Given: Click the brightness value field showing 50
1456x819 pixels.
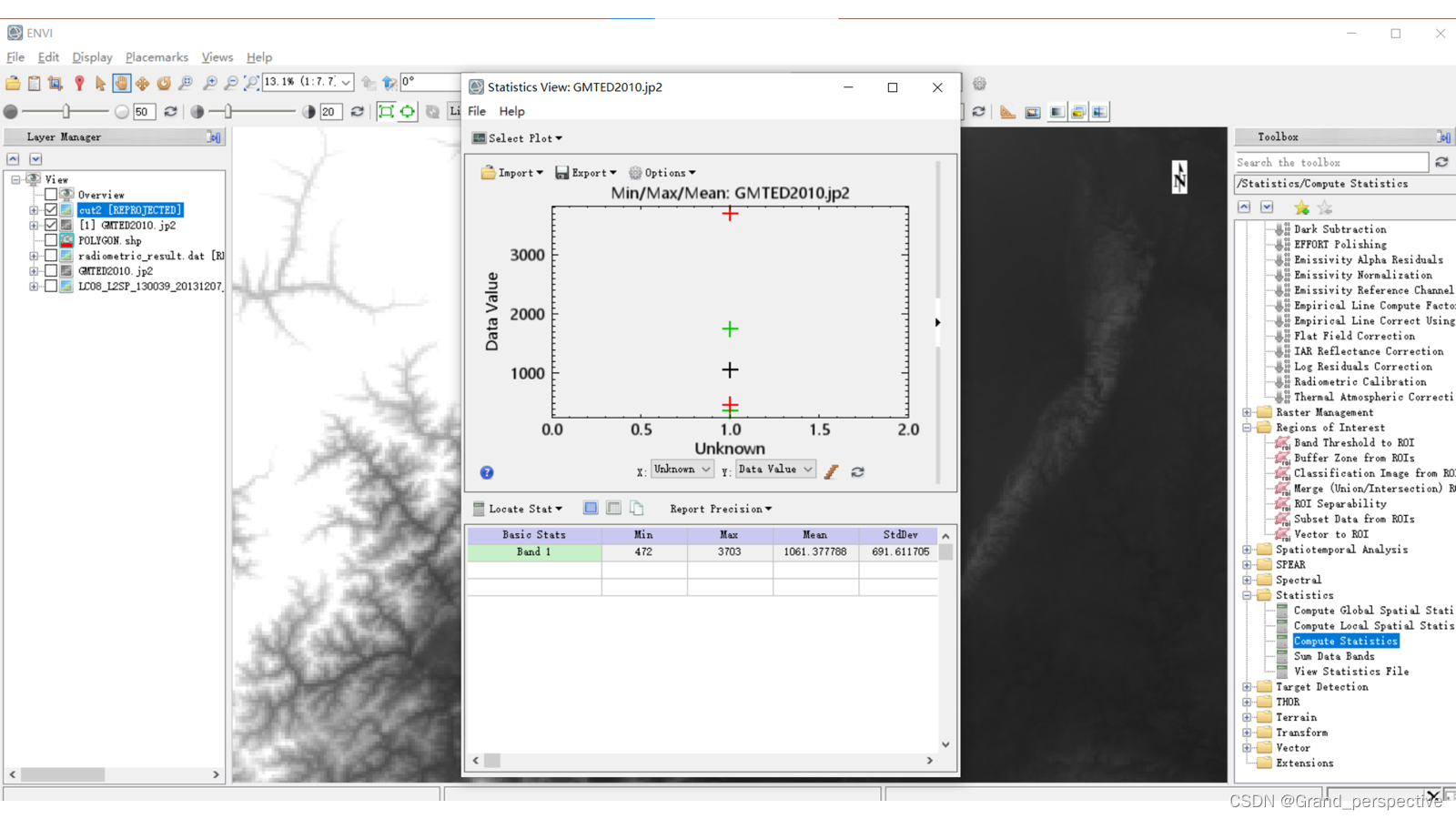Looking at the screenshot, I should pos(144,112).
